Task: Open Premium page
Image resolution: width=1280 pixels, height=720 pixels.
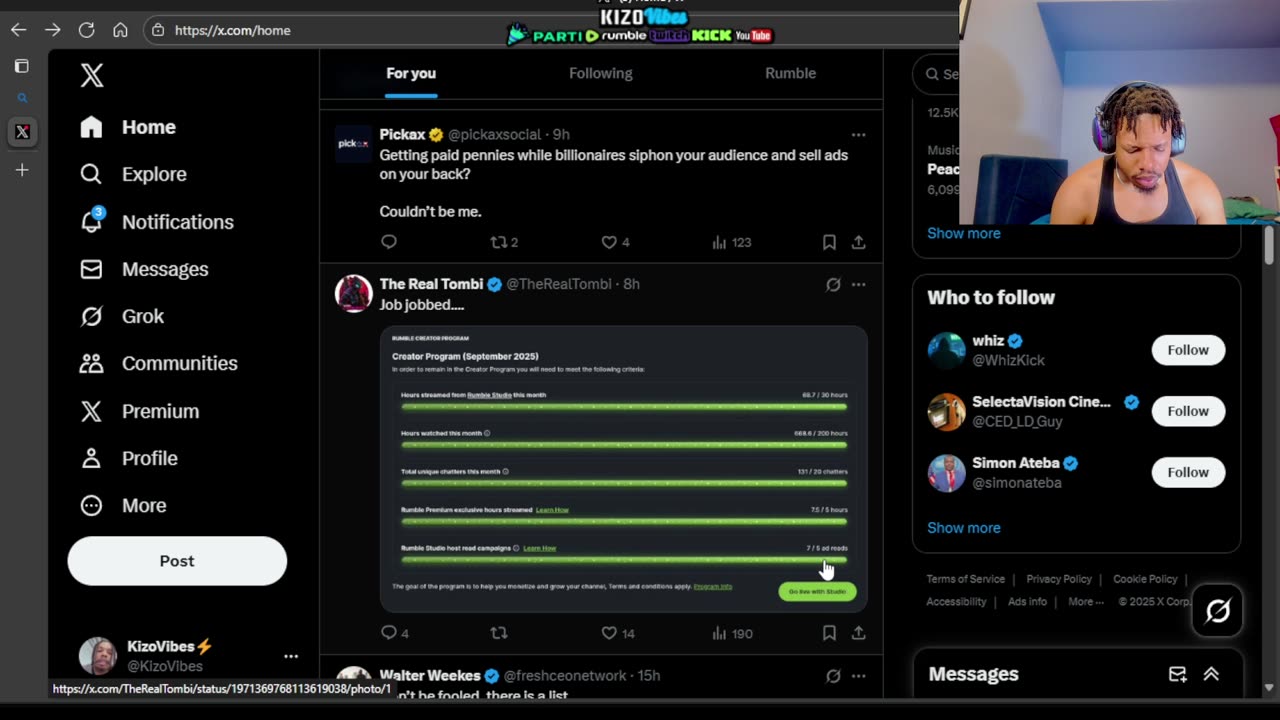Action: tap(139, 411)
